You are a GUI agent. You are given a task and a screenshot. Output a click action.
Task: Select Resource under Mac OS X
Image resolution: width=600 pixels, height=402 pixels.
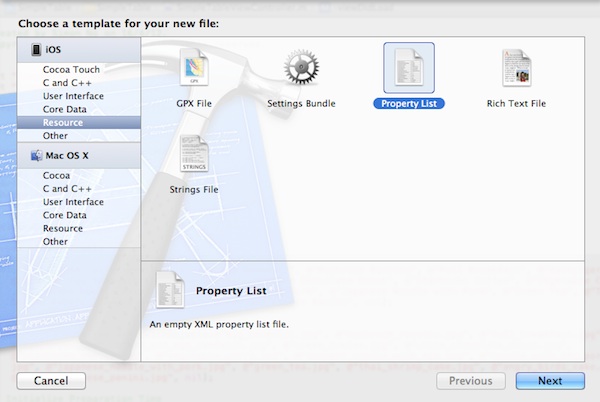(62, 228)
